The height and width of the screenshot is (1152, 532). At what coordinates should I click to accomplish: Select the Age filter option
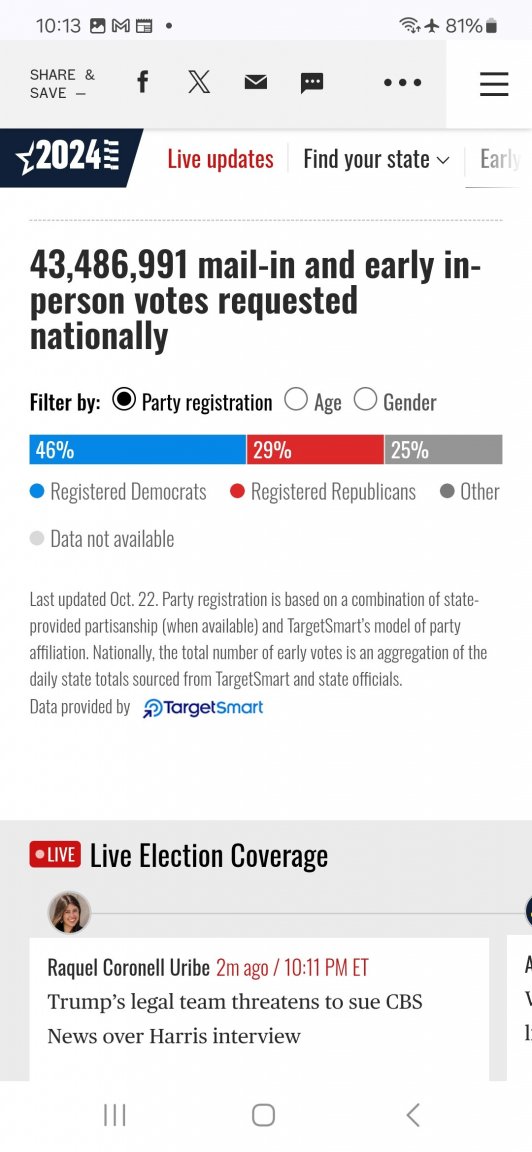(x=313, y=401)
